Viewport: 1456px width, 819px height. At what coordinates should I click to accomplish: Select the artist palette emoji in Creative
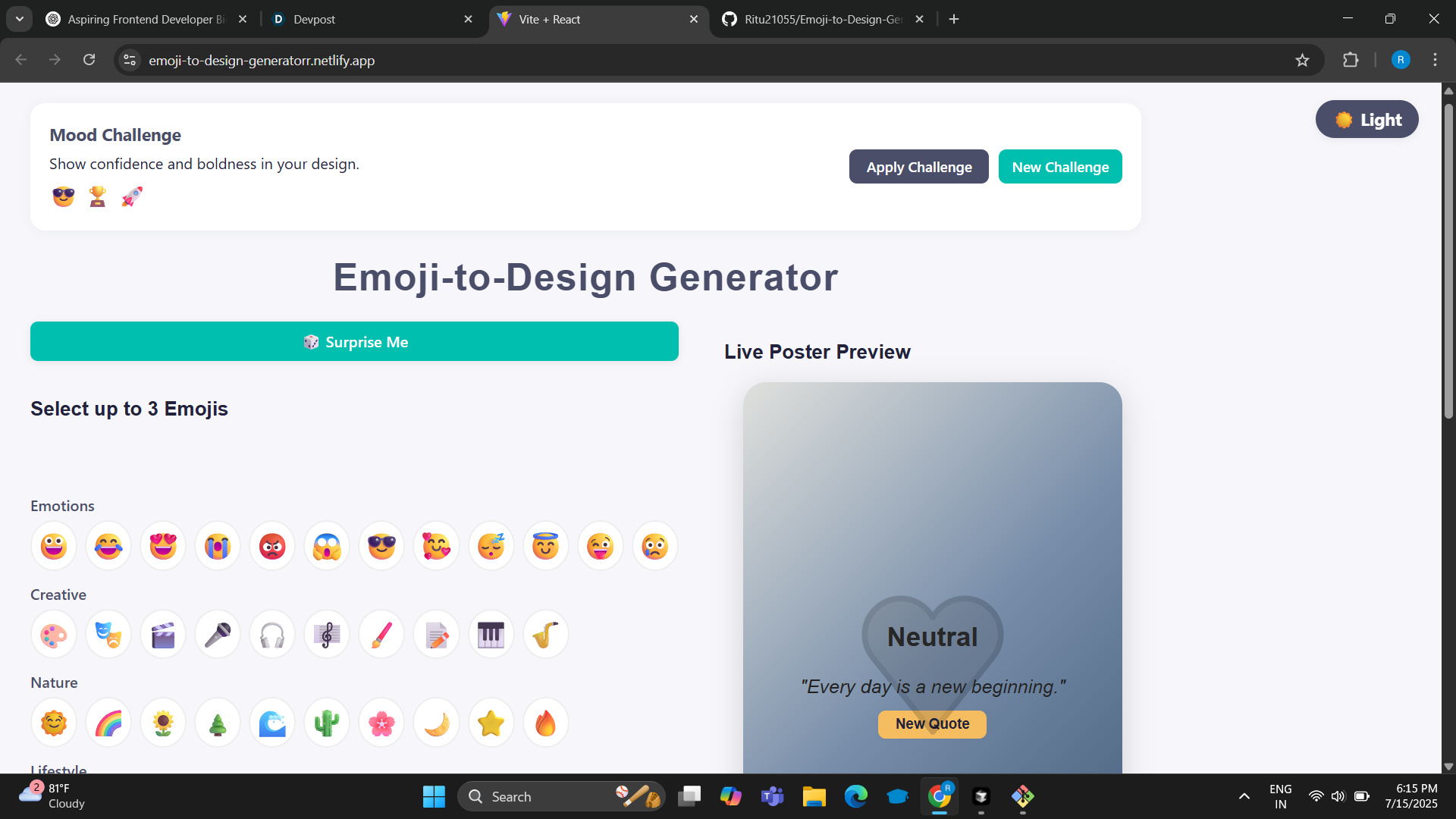pos(53,635)
